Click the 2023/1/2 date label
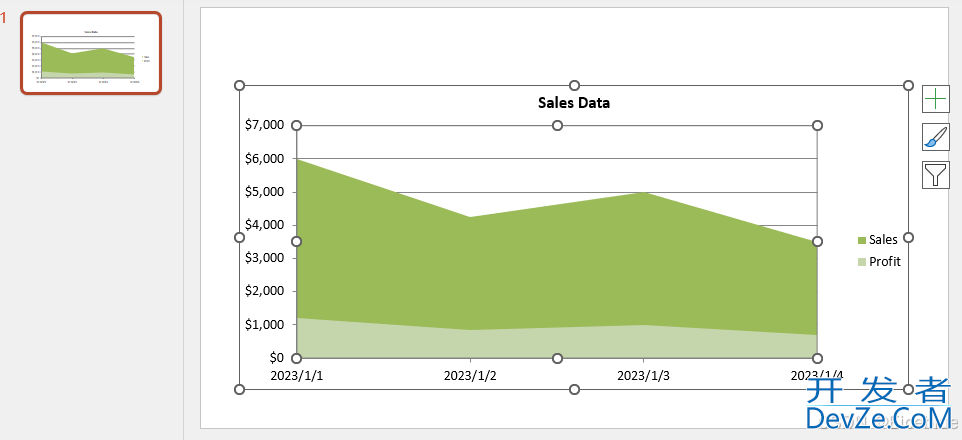 point(470,375)
